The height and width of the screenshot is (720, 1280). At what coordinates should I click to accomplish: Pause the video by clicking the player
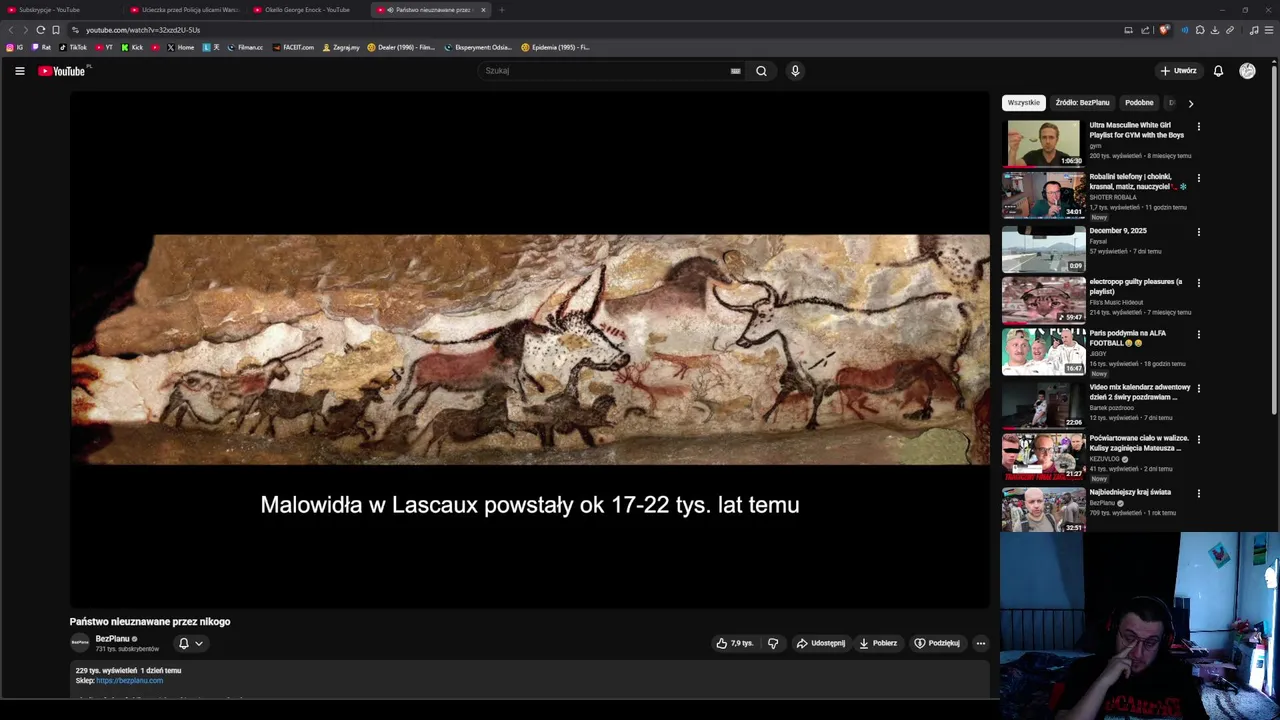(530, 350)
